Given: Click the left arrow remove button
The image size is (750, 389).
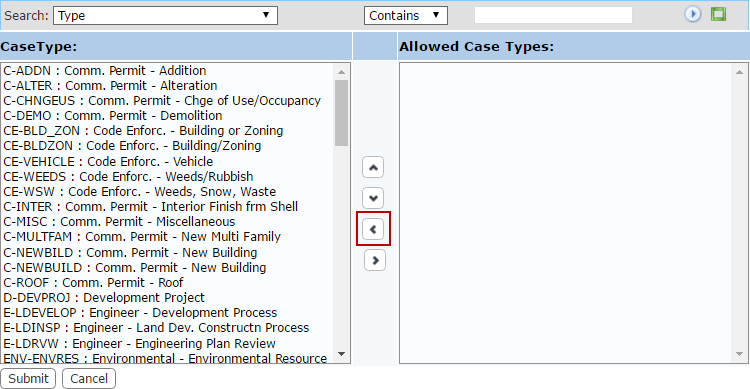Looking at the screenshot, I should [373, 229].
